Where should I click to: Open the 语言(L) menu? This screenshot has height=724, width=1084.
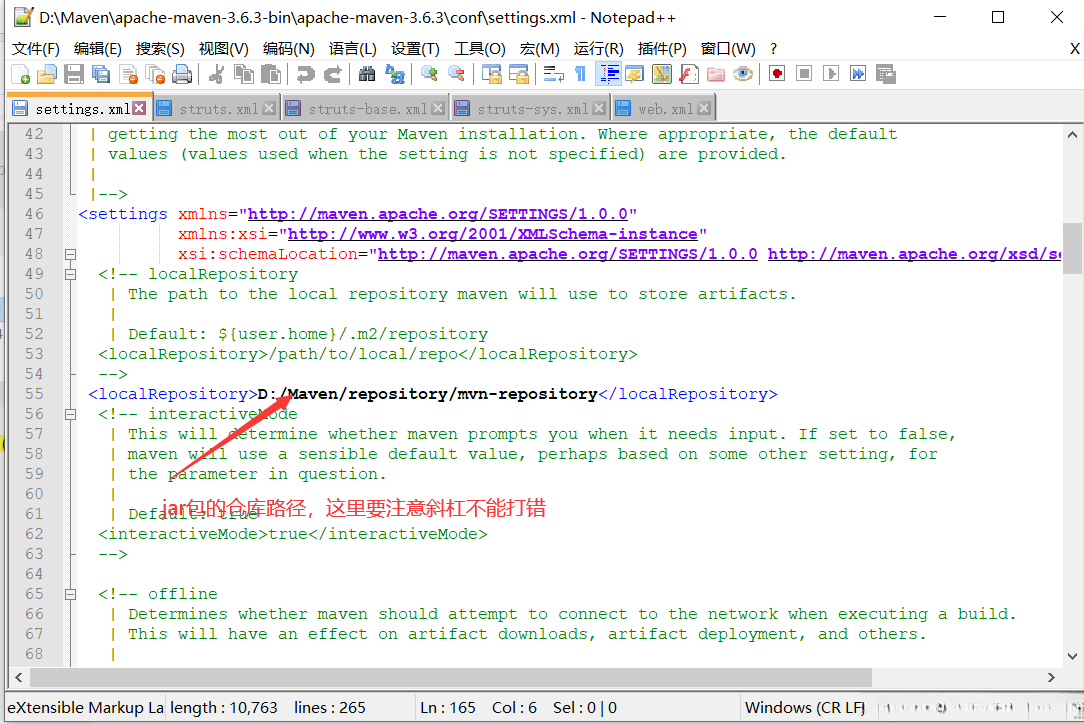(353, 48)
